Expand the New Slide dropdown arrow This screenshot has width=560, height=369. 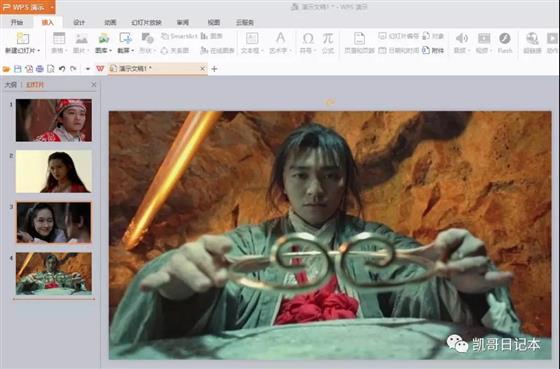[39, 51]
